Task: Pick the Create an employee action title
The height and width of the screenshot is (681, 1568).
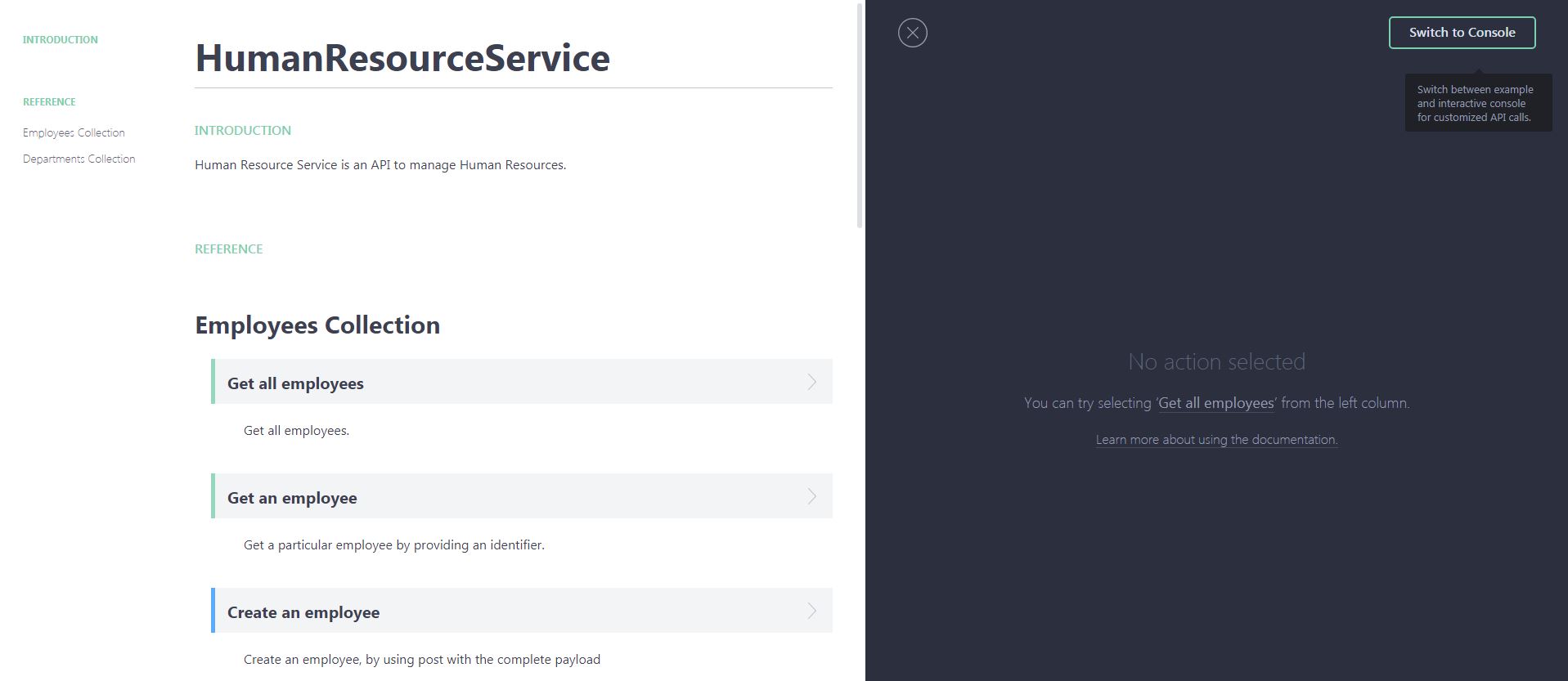Action: pos(303,612)
